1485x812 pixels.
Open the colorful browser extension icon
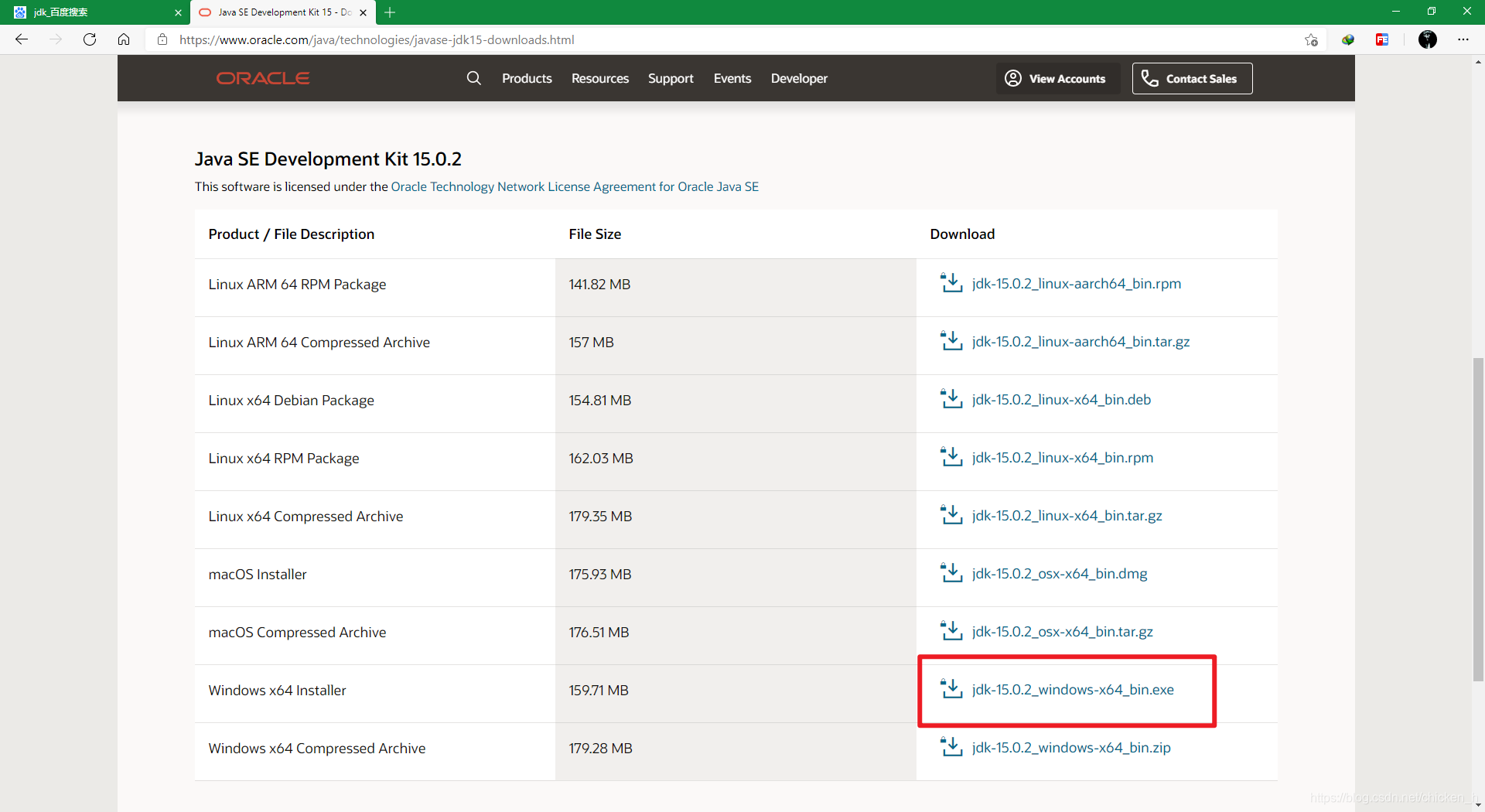pos(1348,39)
